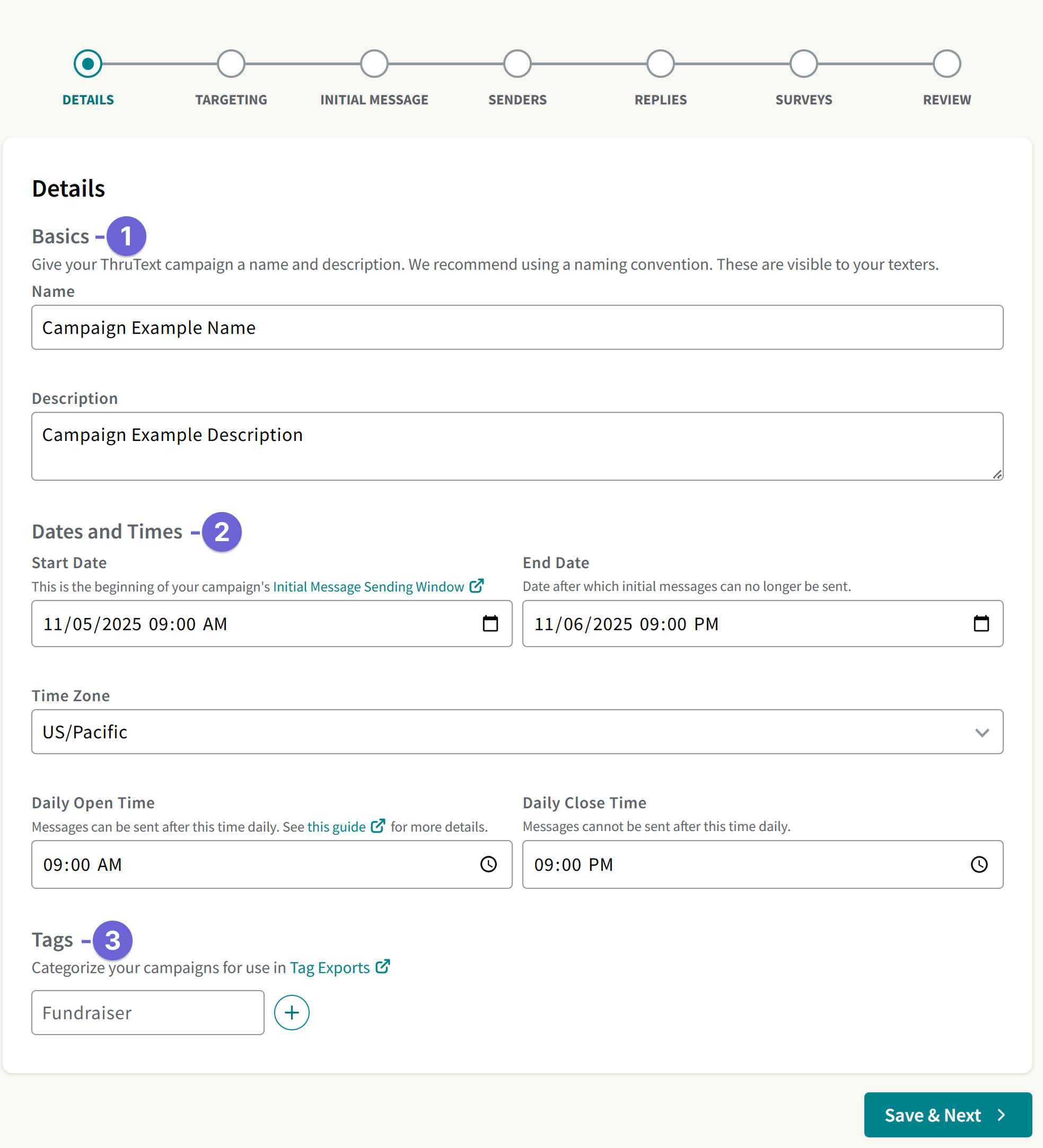Open the Start Date calendar picker
This screenshot has width=1043, height=1148.
490,623
